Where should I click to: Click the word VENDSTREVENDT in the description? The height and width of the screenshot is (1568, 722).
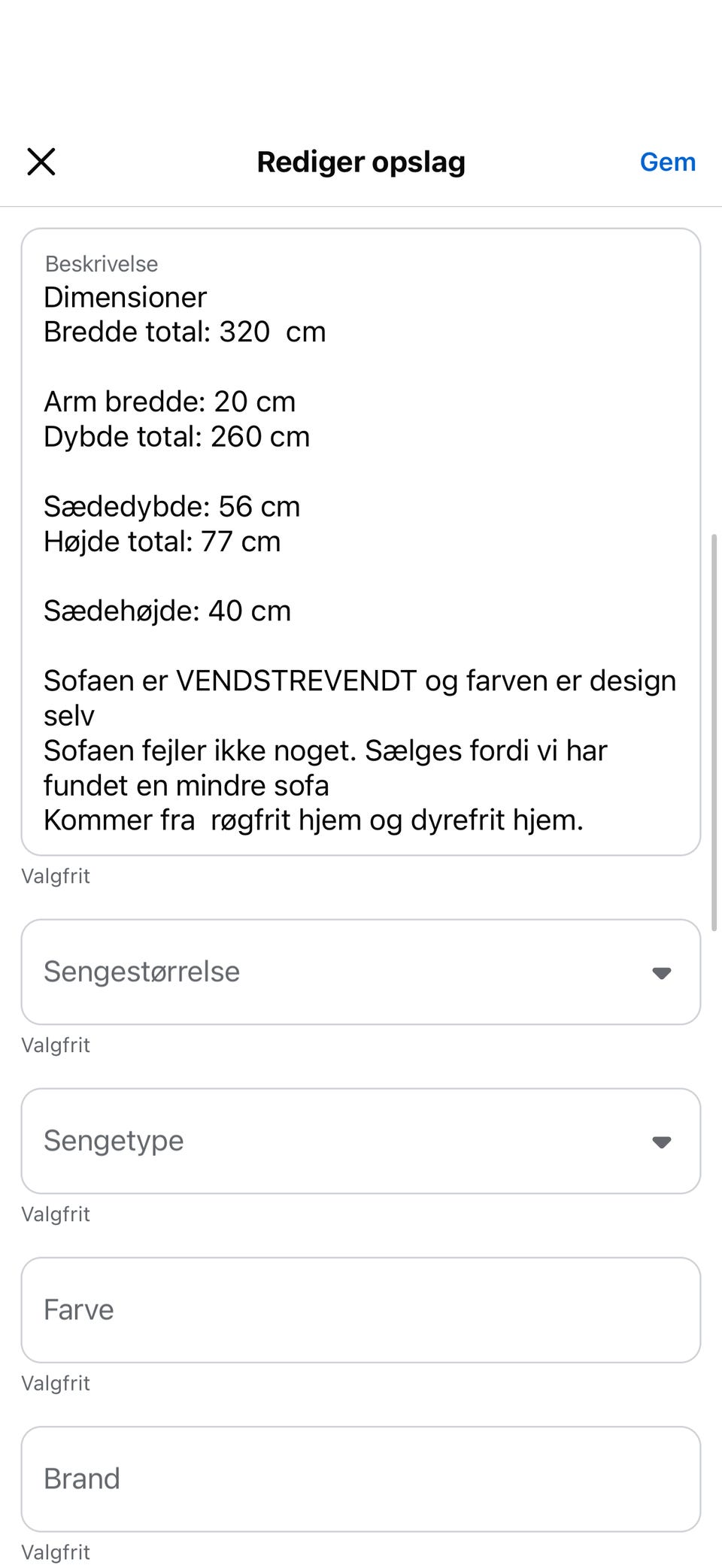tap(296, 681)
